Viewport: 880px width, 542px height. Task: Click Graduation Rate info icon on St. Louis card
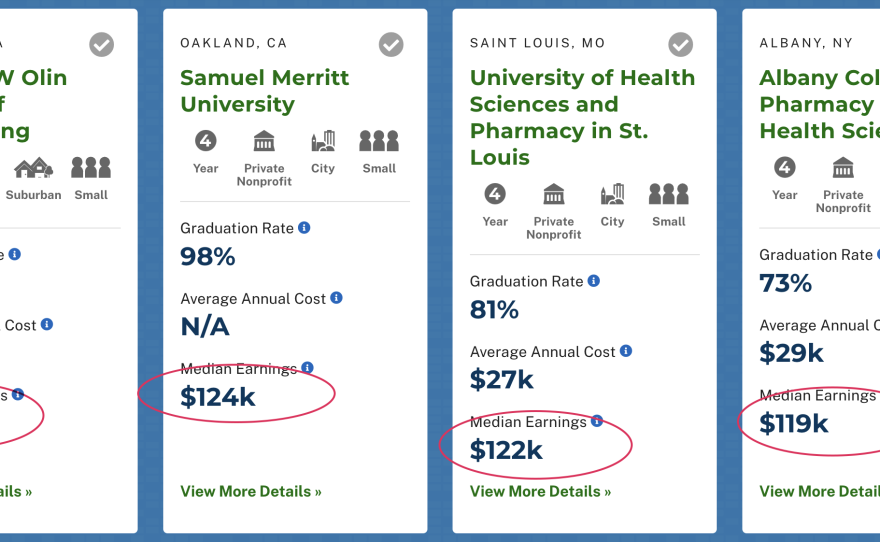[x=593, y=281]
